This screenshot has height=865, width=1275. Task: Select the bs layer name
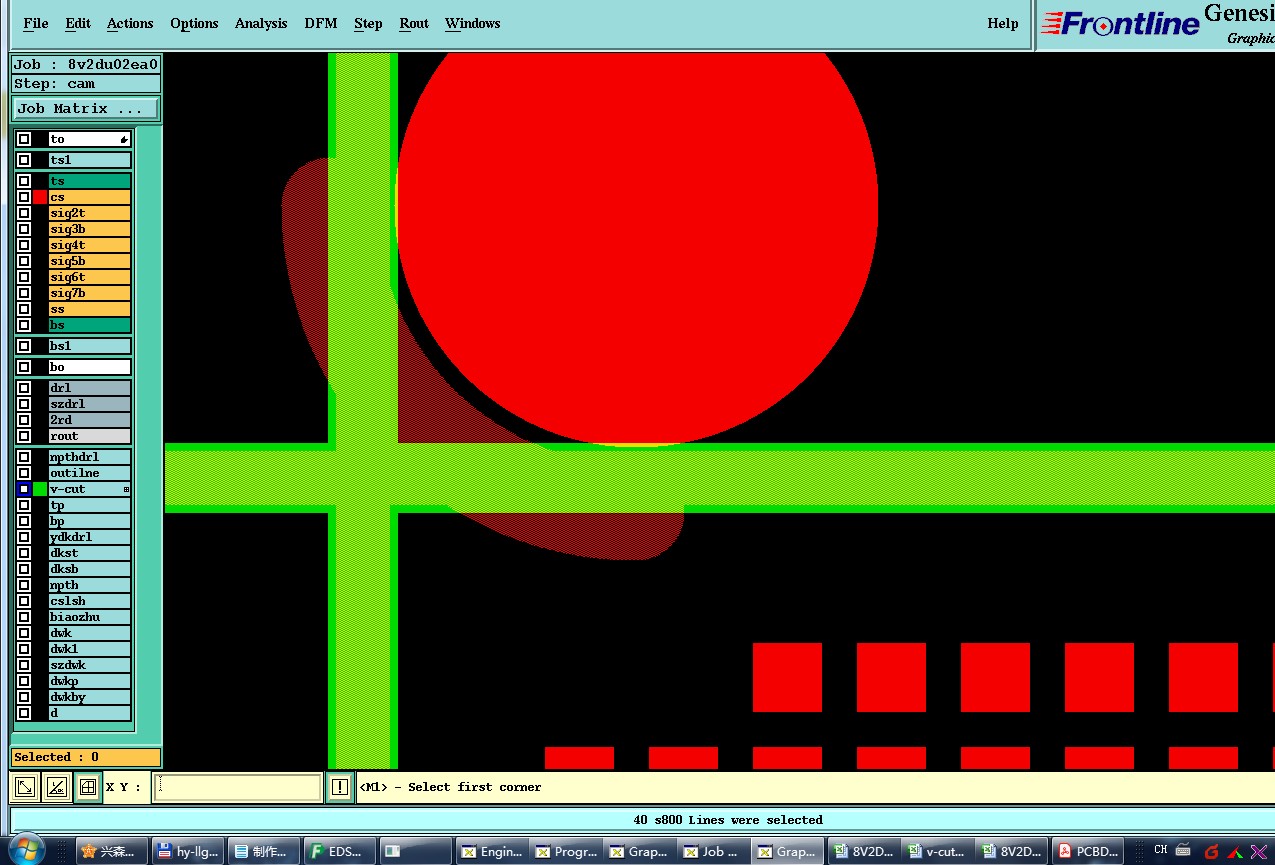(x=90, y=325)
